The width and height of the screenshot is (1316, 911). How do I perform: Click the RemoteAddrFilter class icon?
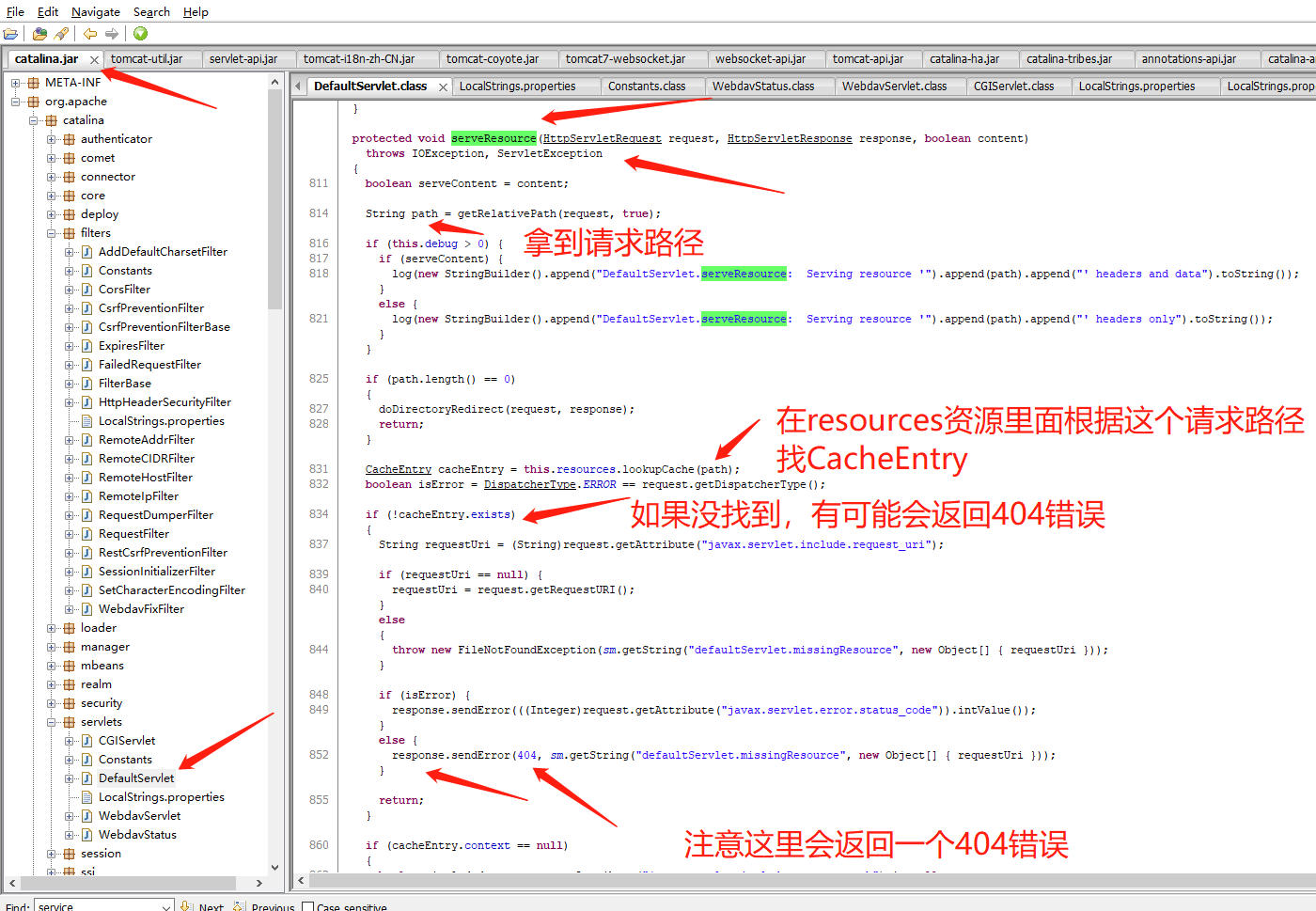tap(86, 440)
